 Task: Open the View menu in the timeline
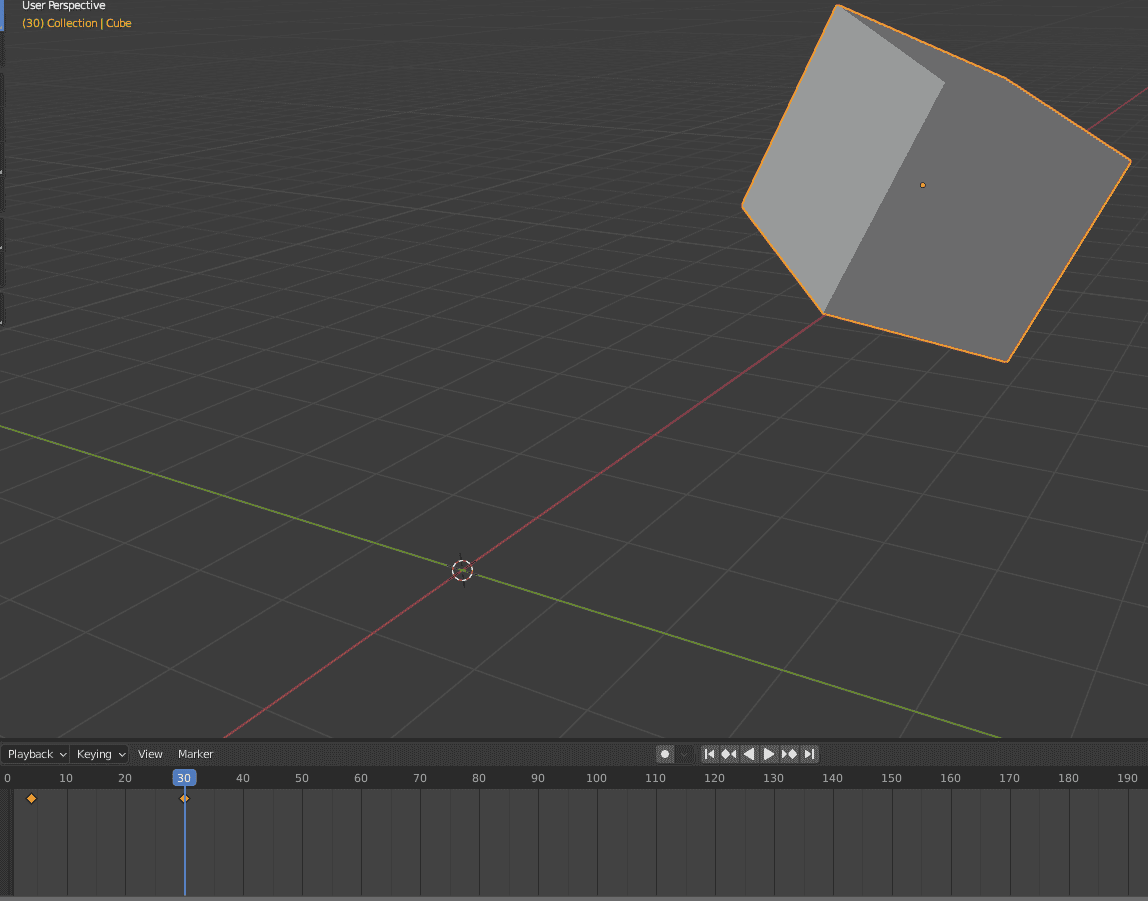[150, 754]
